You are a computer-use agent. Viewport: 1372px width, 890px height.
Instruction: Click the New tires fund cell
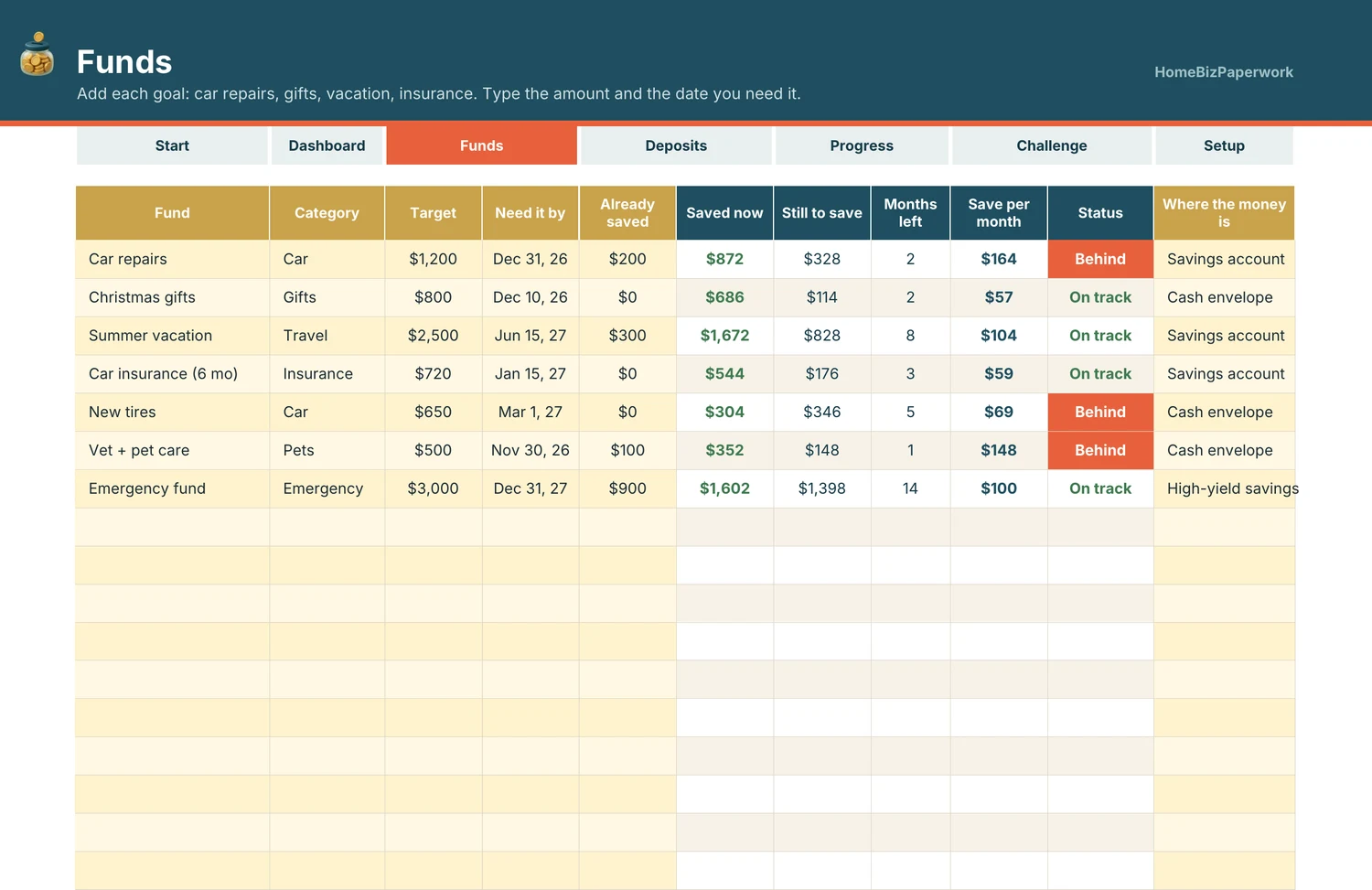click(172, 413)
